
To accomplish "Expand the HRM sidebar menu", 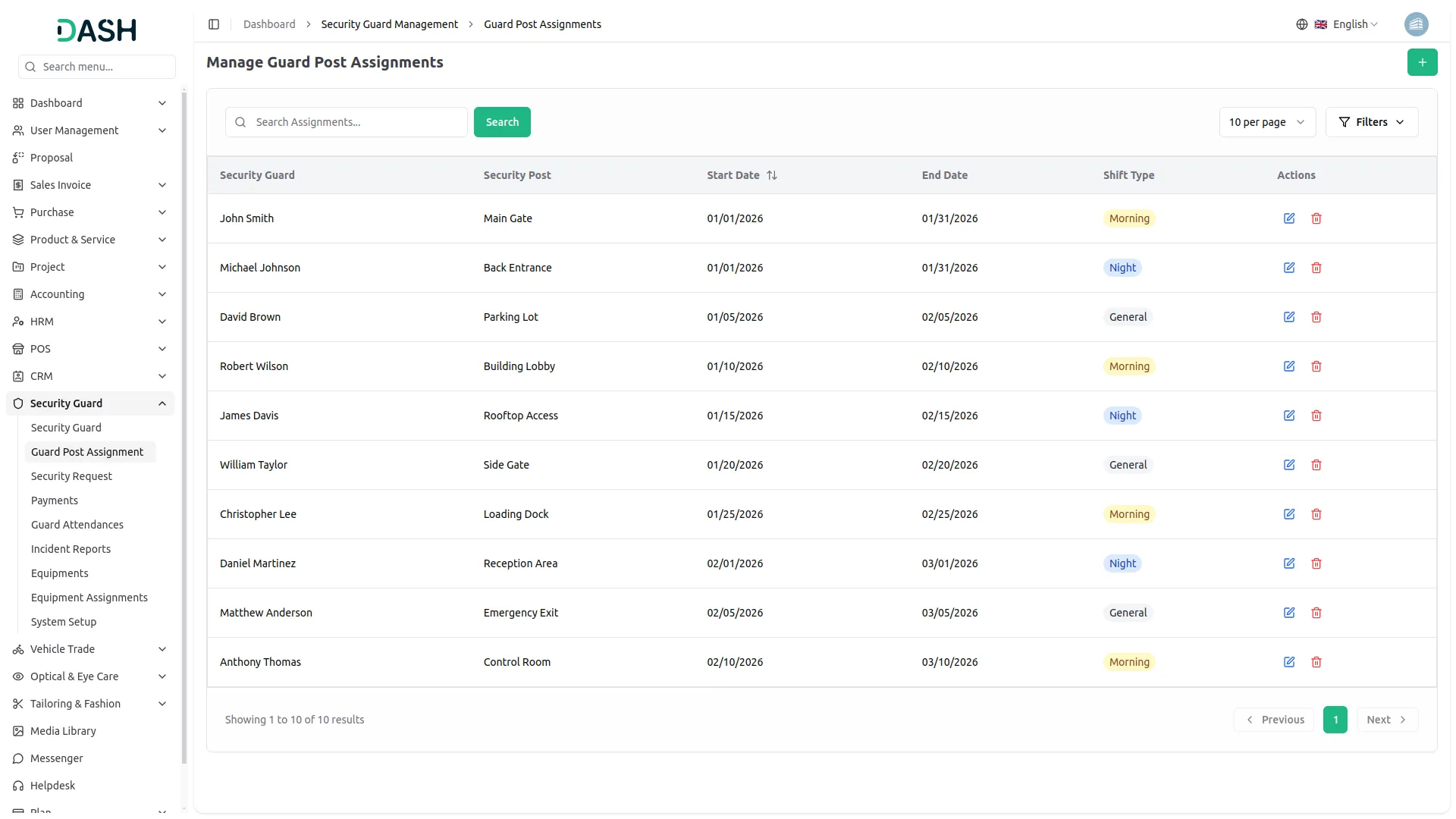I will (90, 322).
